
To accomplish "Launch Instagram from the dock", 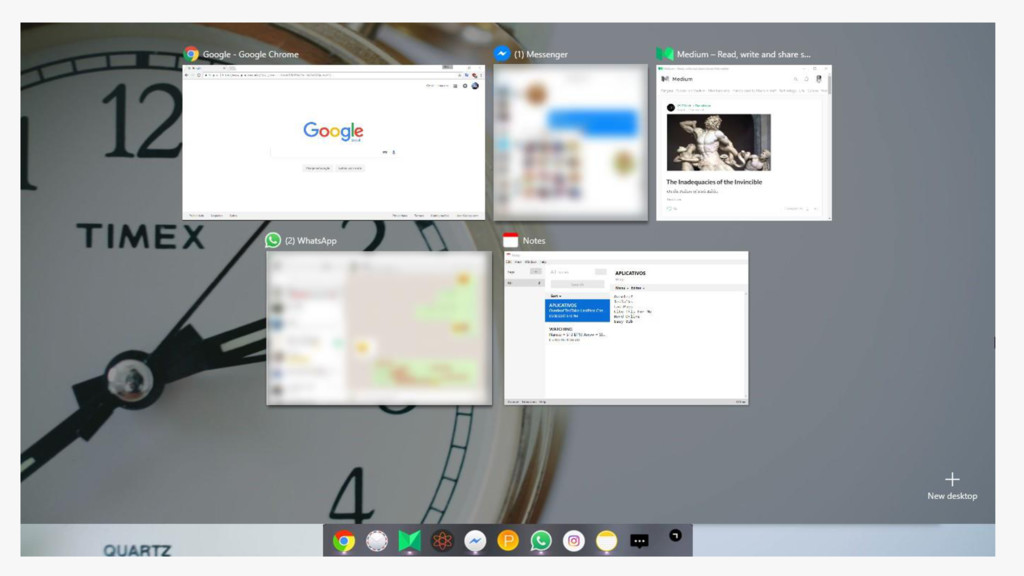I will pos(573,541).
